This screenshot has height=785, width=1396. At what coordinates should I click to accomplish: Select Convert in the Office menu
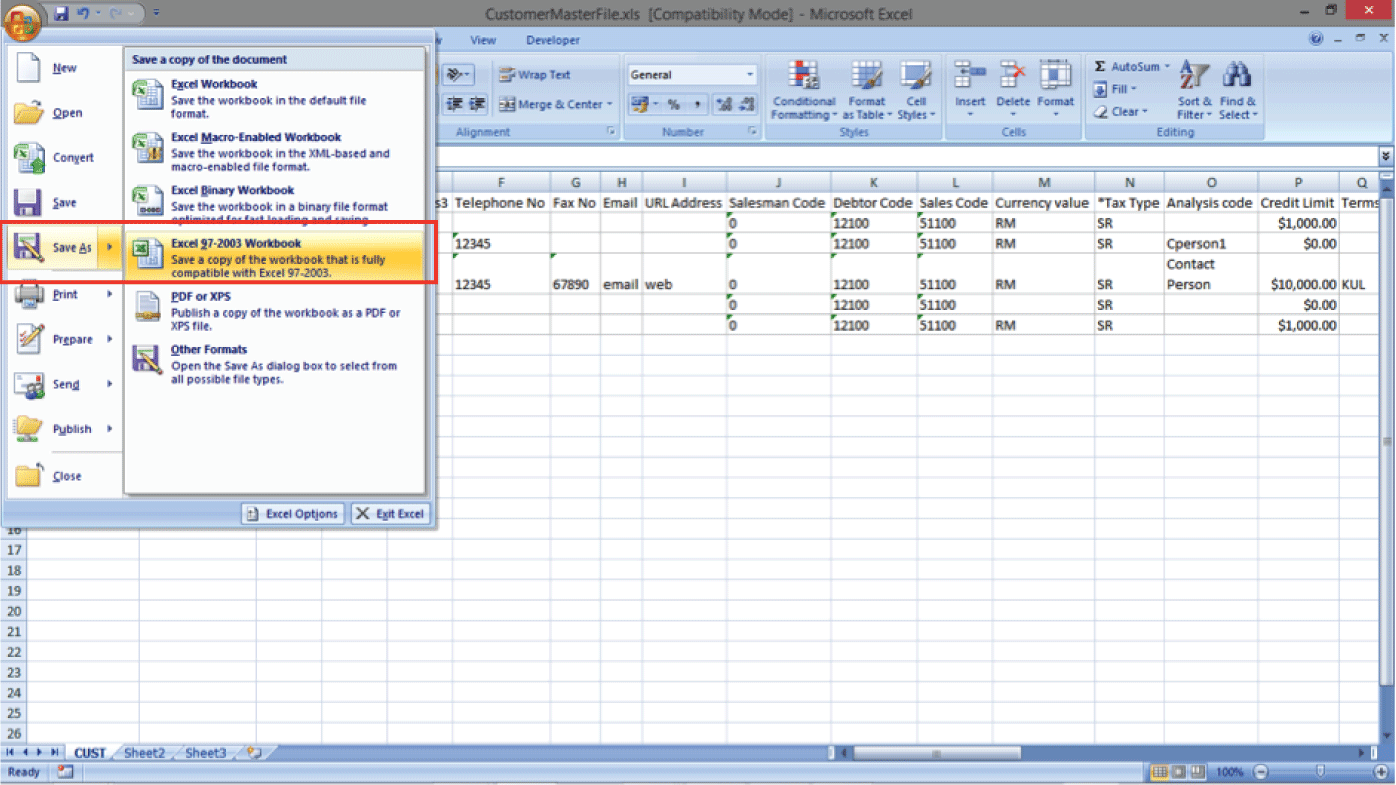tap(63, 158)
